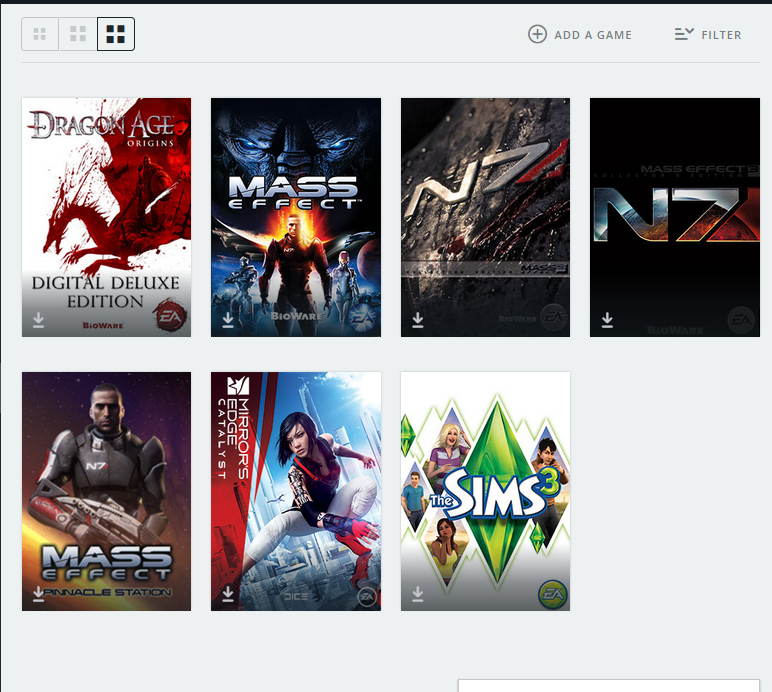The image size is (772, 692).
Task: Open Mass Effect 3 Collector's Edition tile
Action: [675, 217]
